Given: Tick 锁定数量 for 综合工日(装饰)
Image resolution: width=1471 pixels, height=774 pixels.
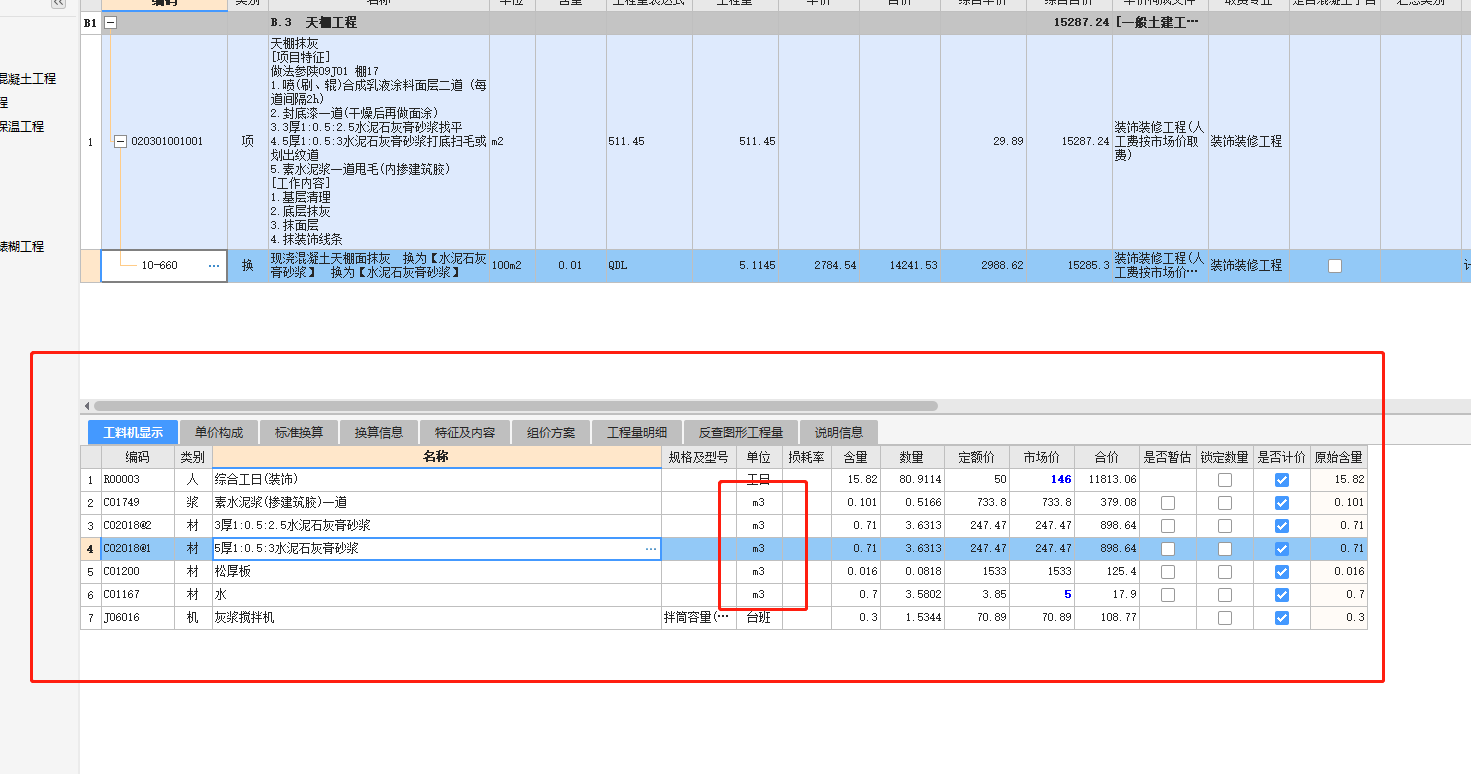Looking at the screenshot, I should 1225,480.
